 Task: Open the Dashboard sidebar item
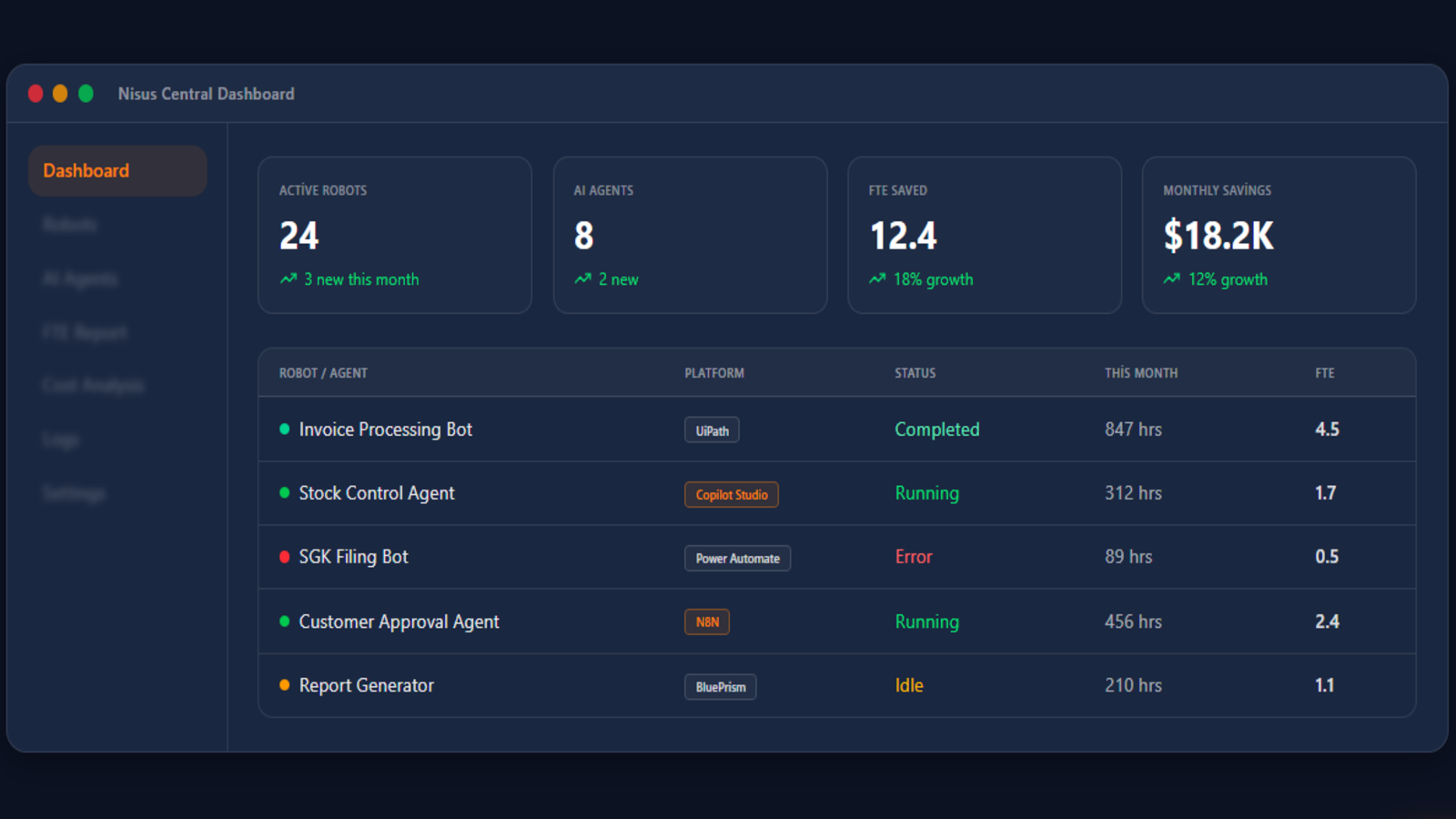[x=117, y=170]
